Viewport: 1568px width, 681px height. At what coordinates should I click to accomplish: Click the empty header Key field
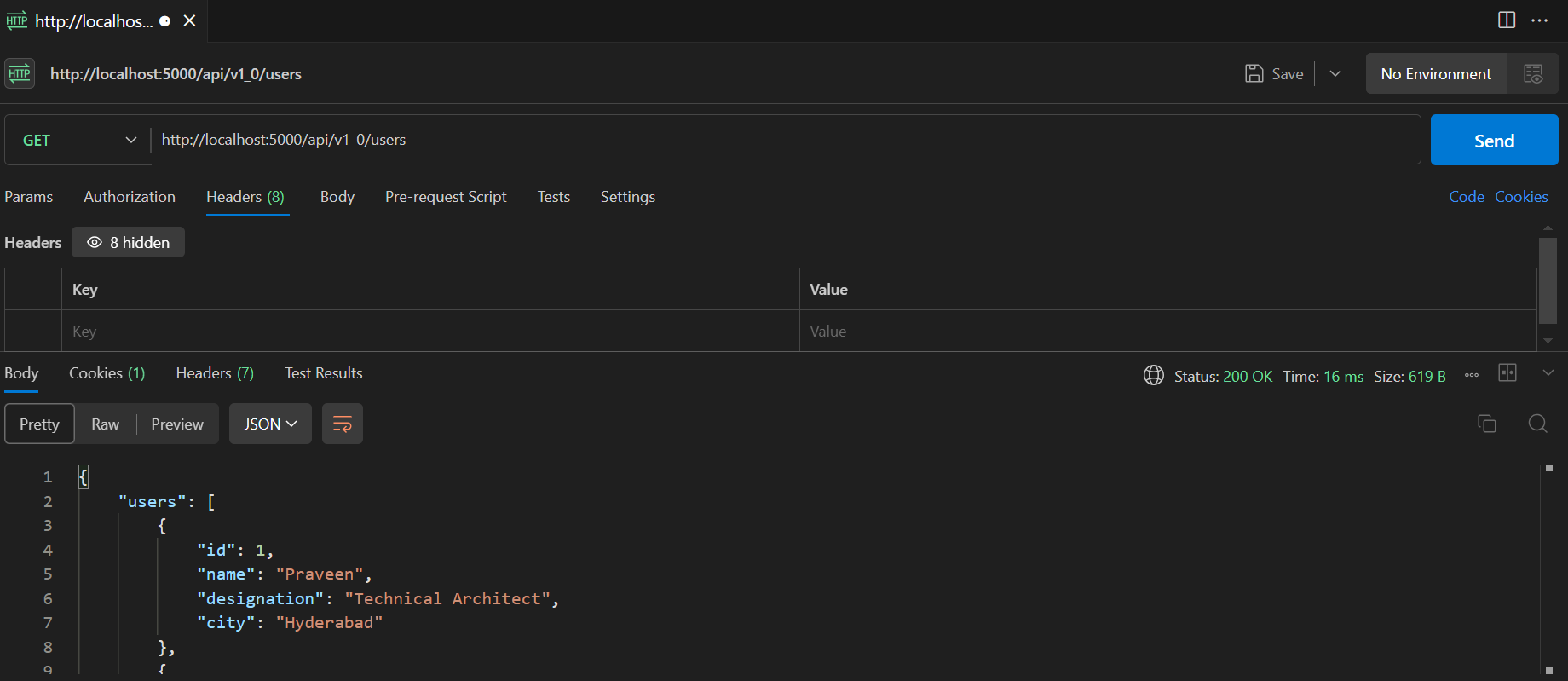(x=430, y=331)
